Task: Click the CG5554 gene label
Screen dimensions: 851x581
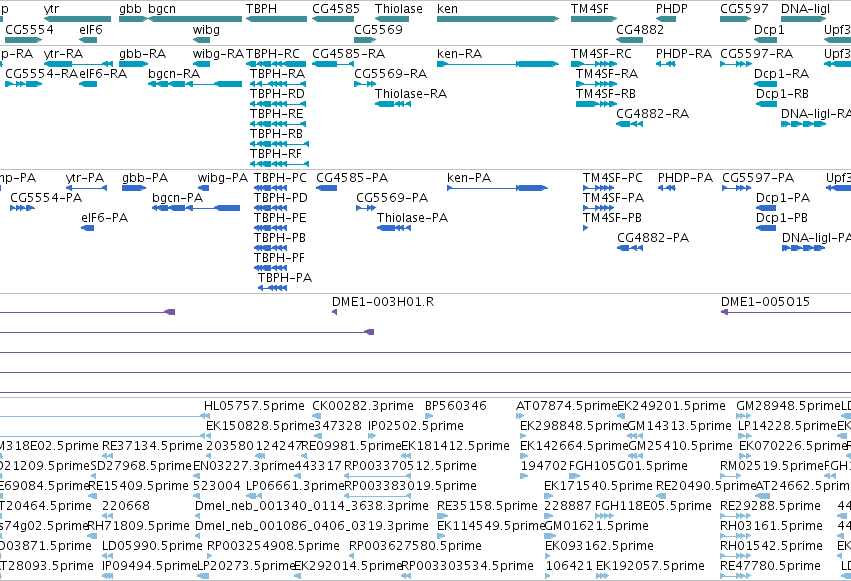Action: tap(29, 29)
